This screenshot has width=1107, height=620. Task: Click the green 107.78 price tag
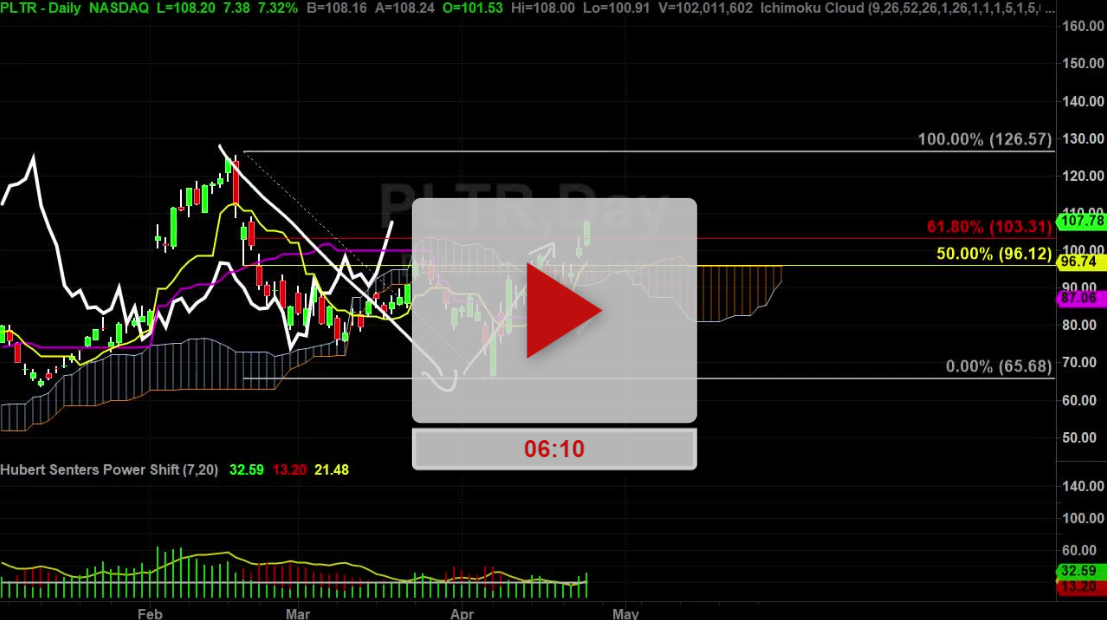point(1082,221)
